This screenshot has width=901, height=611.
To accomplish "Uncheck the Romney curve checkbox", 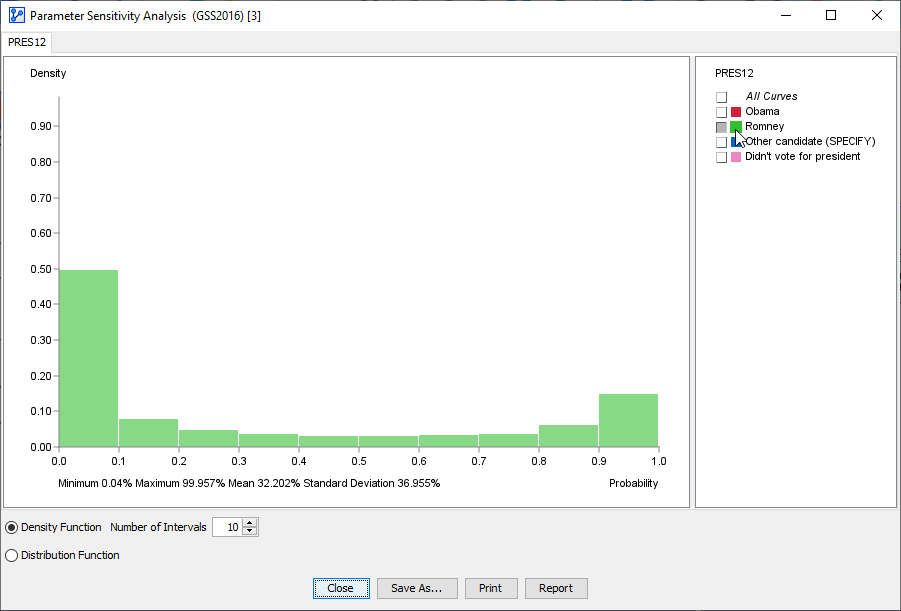I will (x=721, y=126).
